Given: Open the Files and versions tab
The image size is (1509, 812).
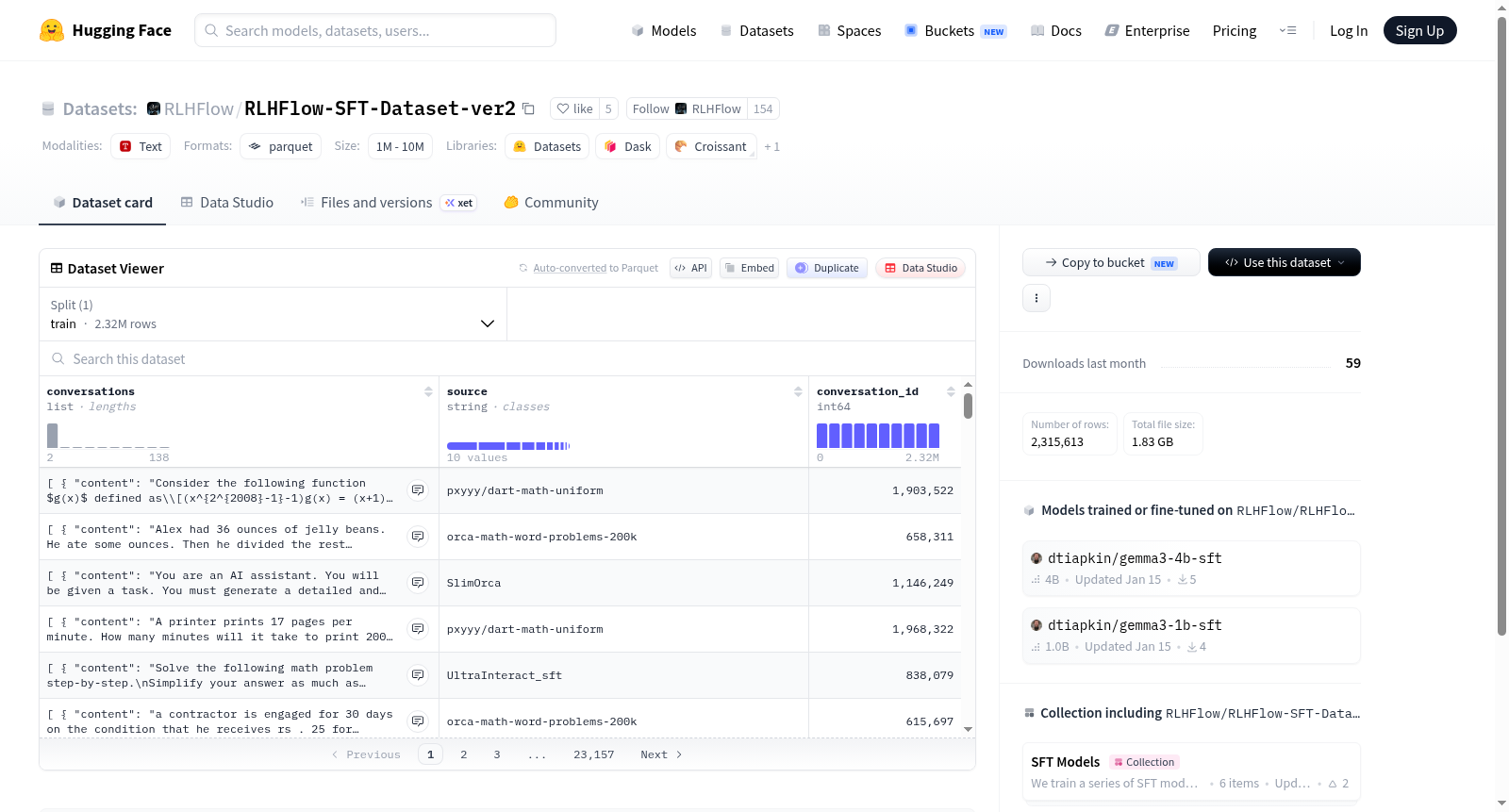Looking at the screenshot, I should (x=389, y=202).
